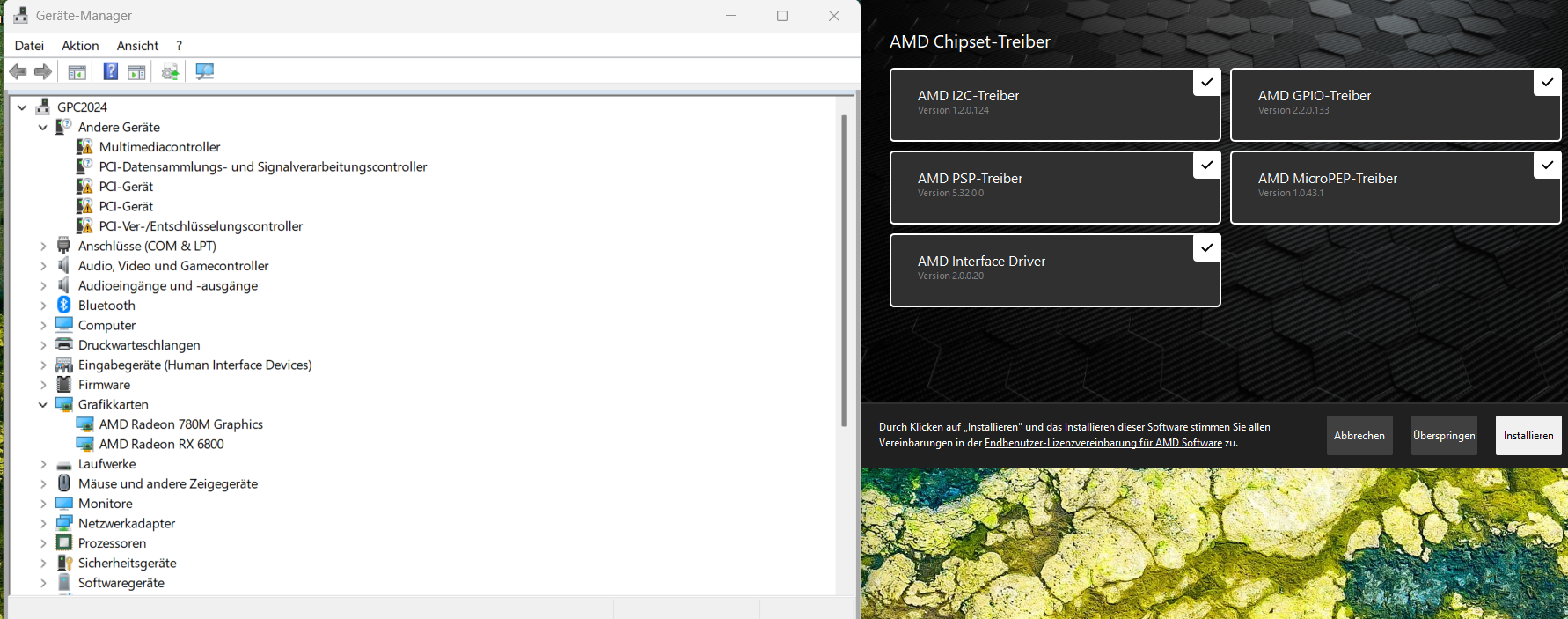This screenshot has width=1568, height=619.
Task: Uncheck the AMD Interface Driver checkbox
Action: pyautogui.click(x=1206, y=247)
